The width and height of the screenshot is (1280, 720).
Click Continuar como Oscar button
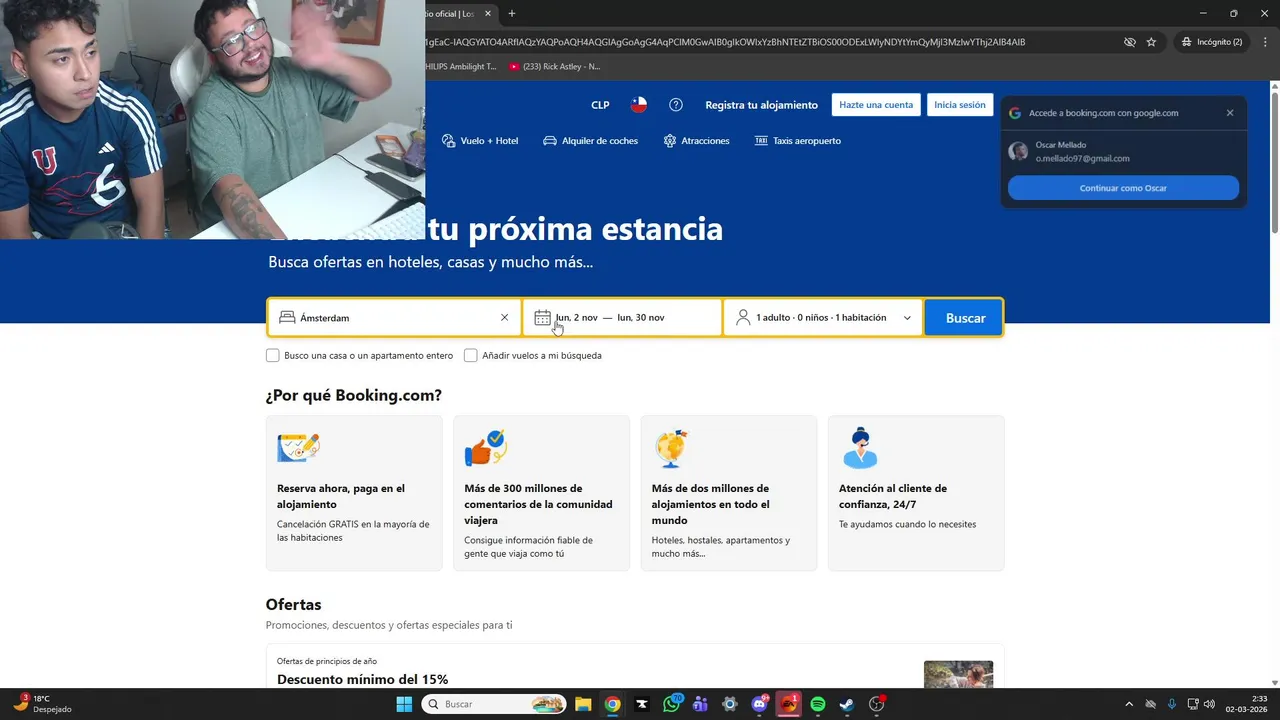(x=1123, y=188)
